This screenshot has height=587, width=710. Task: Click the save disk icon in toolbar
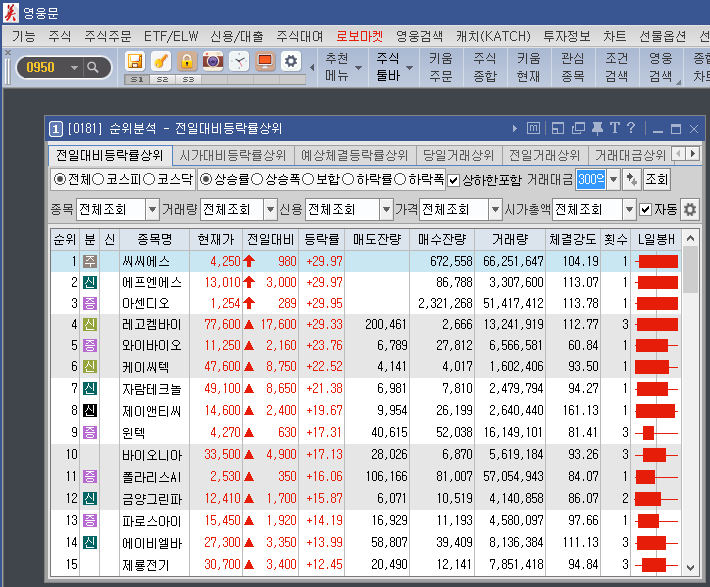pos(135,61)
